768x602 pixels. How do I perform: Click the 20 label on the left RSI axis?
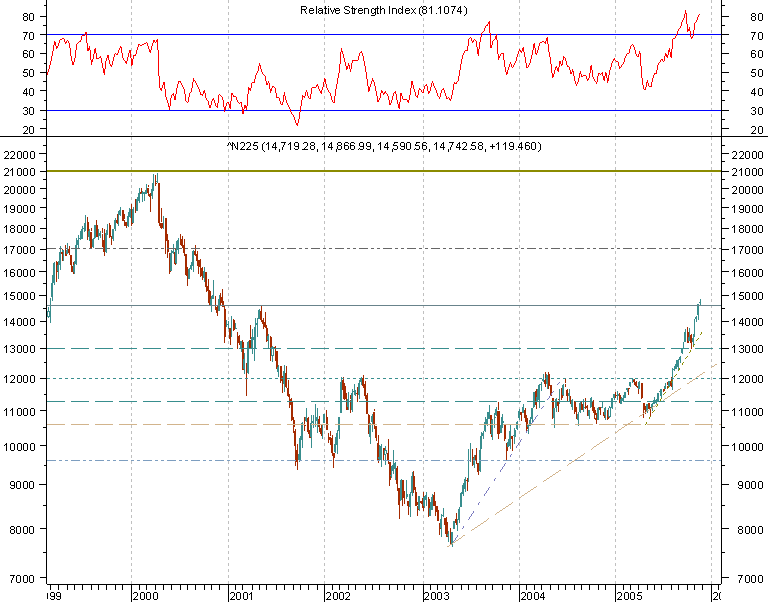(x=28, y=130)
